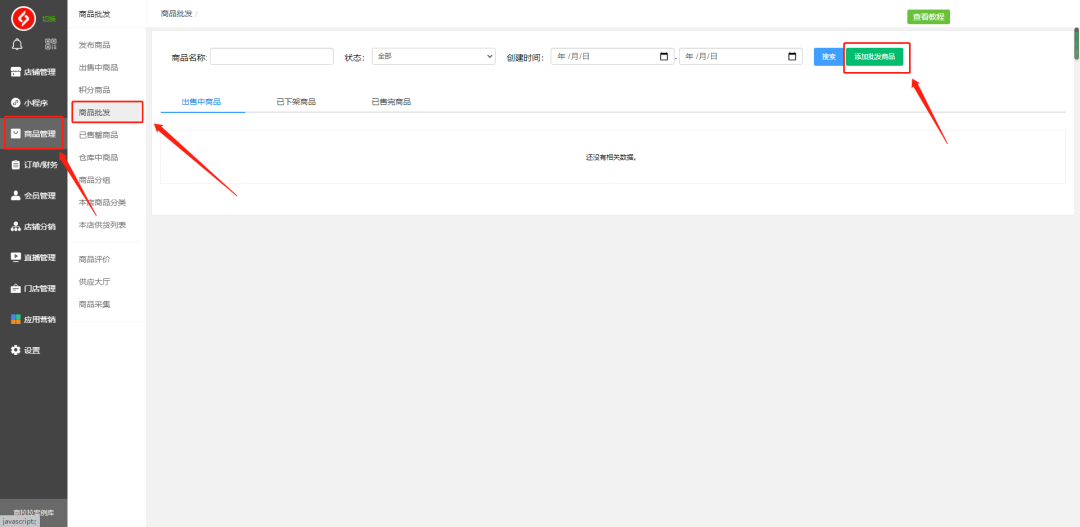Open 本店供货列表 submenu item

click(x=102, y=225)
